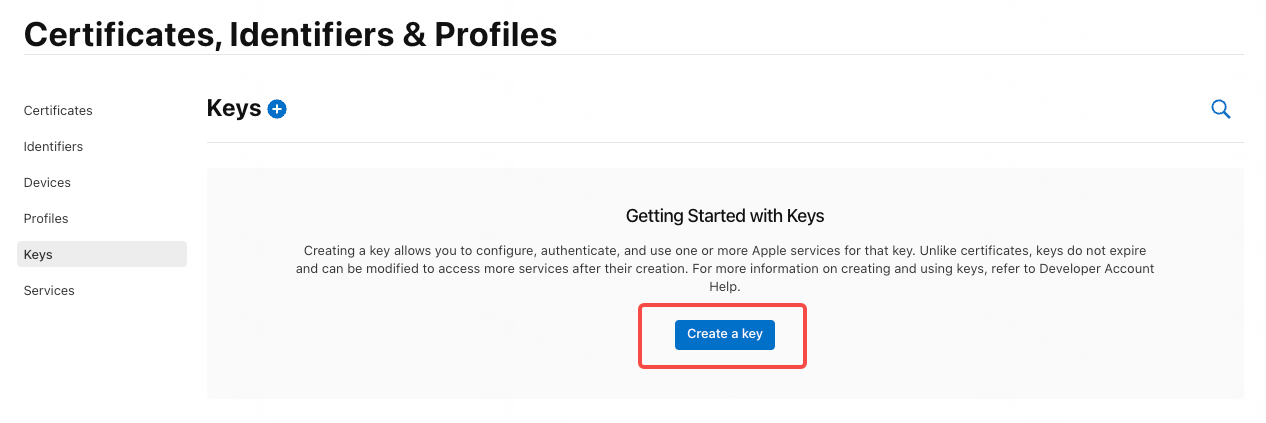Open the Certificates section in sidebar
Image resolution: width=1266 pixels, height=423 pixels.
[x=58, y=111]
